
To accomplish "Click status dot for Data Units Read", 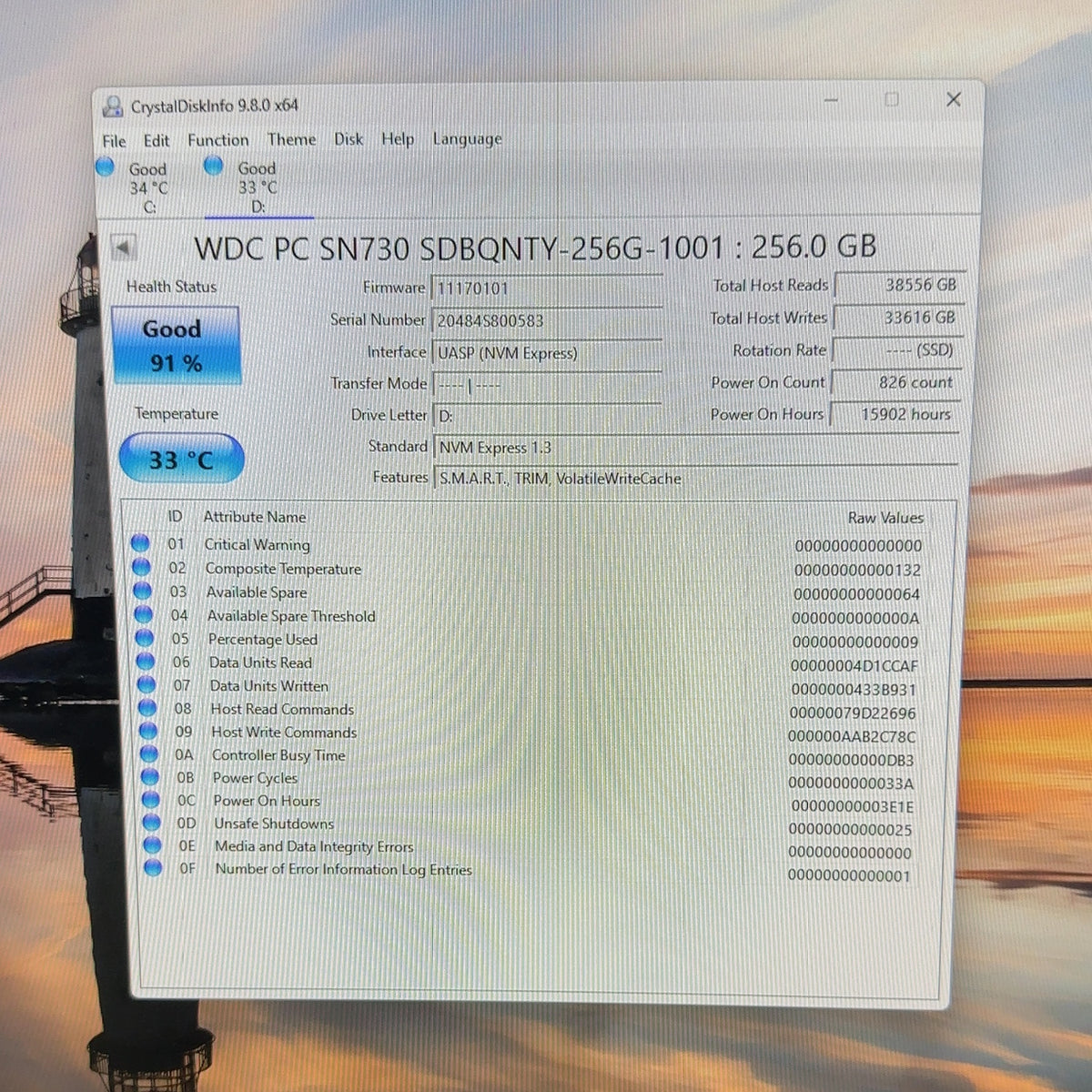I will (x=145, y=662).
